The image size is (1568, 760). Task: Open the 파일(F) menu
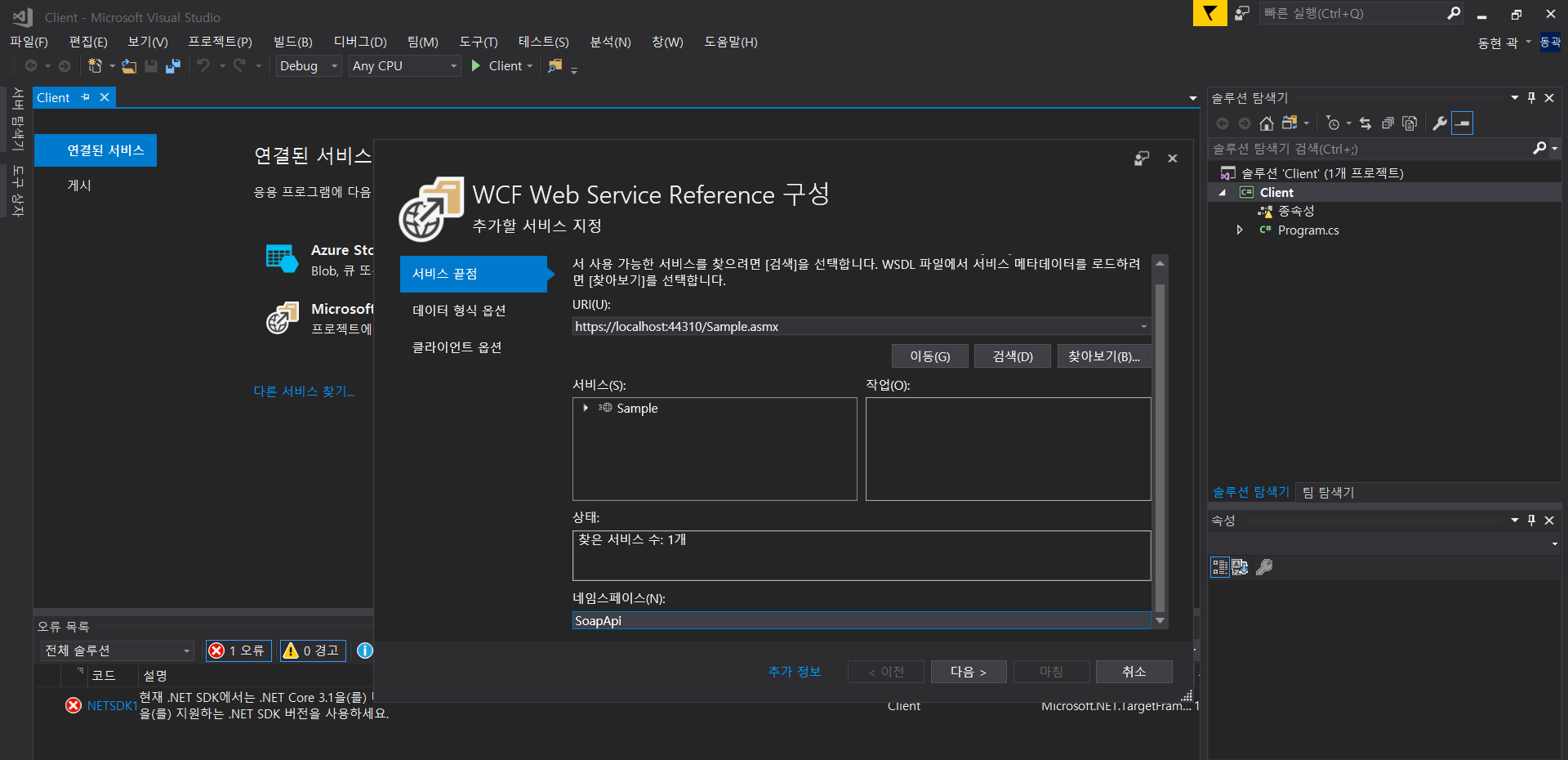(x=29, y=42)
